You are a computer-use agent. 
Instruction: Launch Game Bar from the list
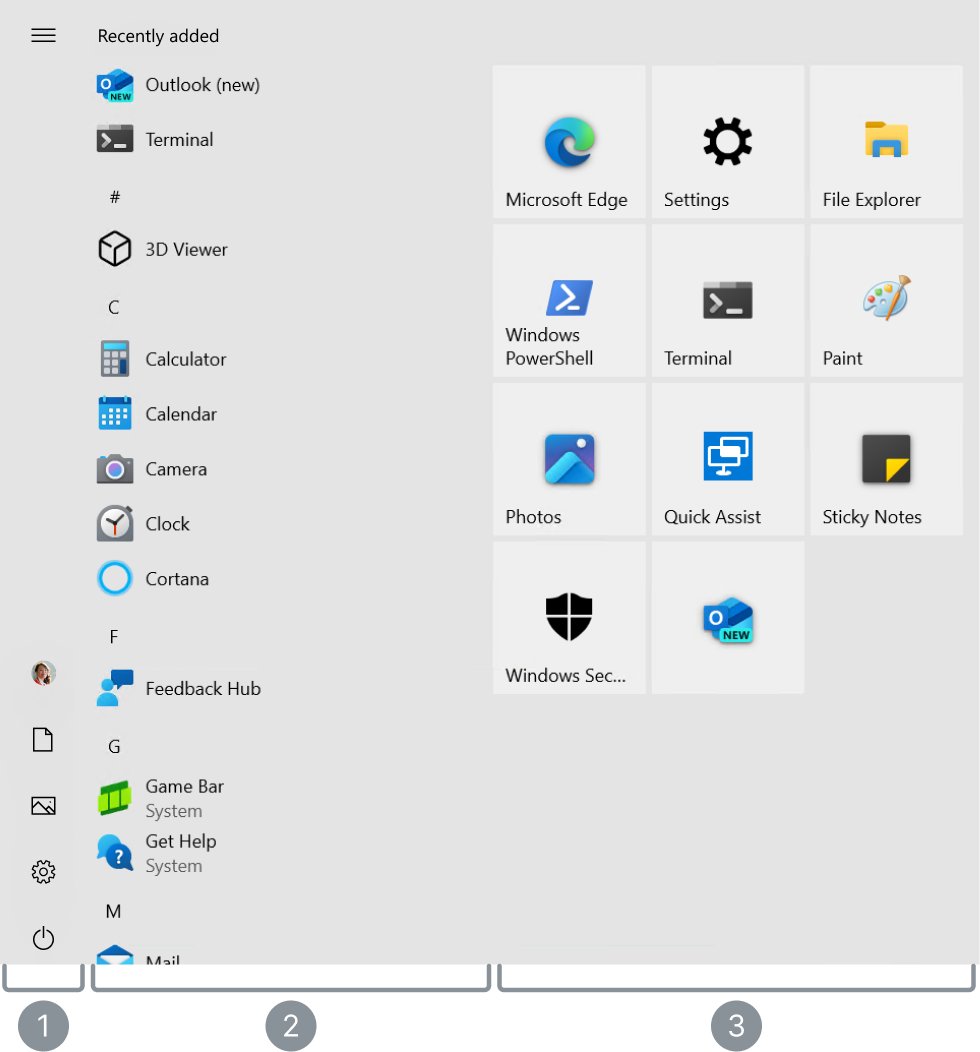161,798
